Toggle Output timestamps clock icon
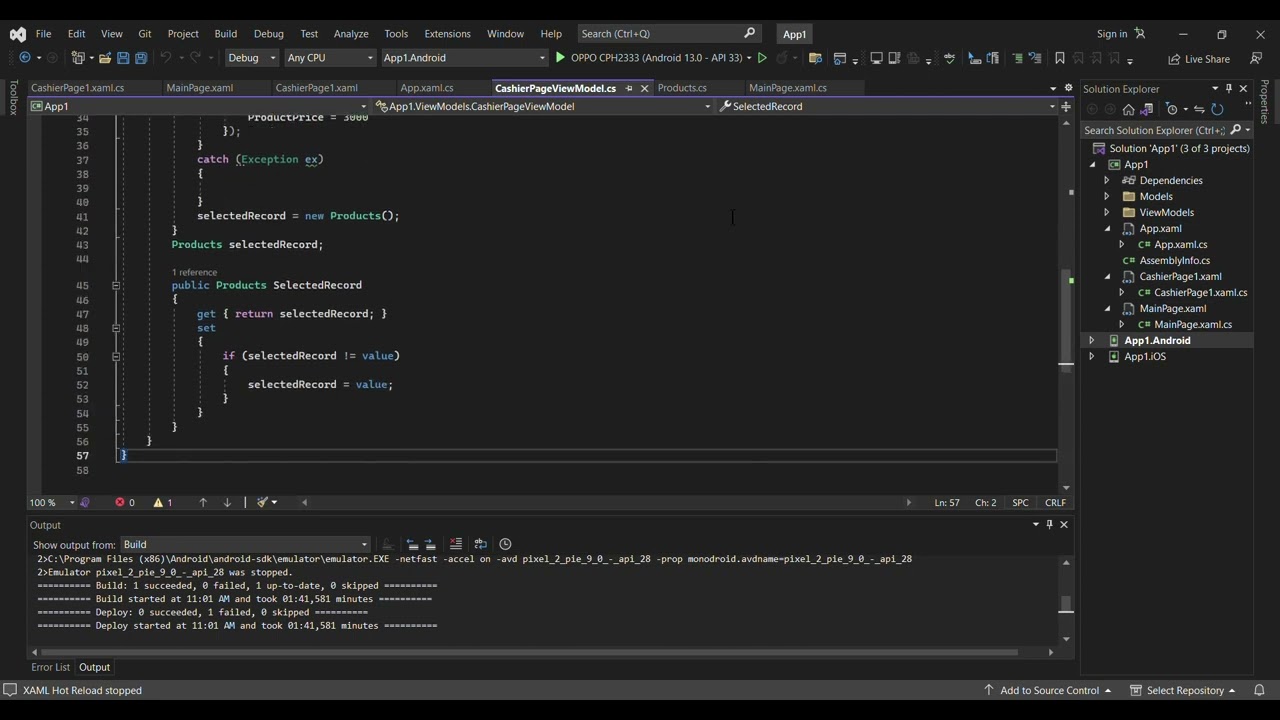This screenshot has height=720, width=1280. coord(505,544)
